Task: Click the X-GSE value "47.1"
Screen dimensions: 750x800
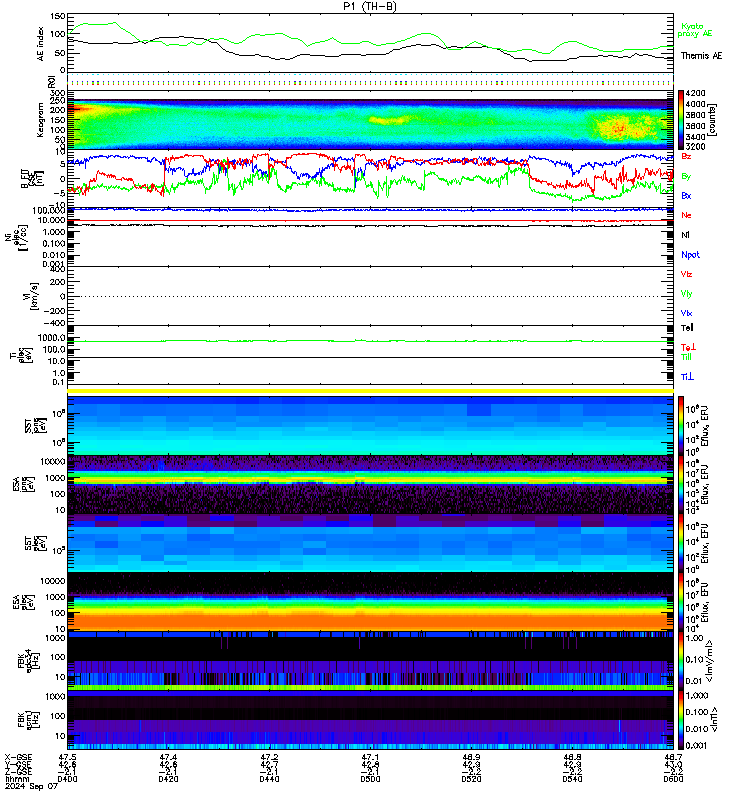Action: tap(370, 758)
